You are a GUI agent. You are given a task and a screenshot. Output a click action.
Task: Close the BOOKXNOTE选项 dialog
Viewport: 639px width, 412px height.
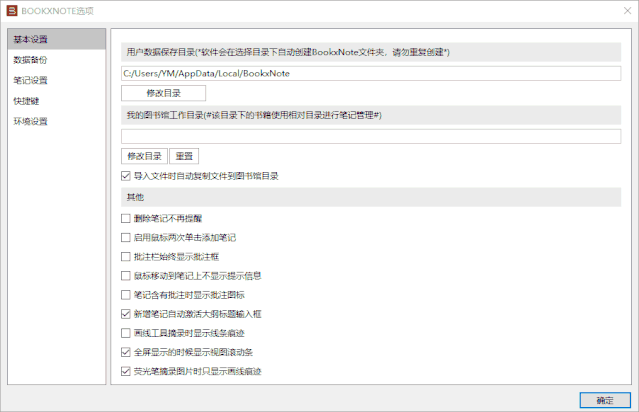pos(627,11)
